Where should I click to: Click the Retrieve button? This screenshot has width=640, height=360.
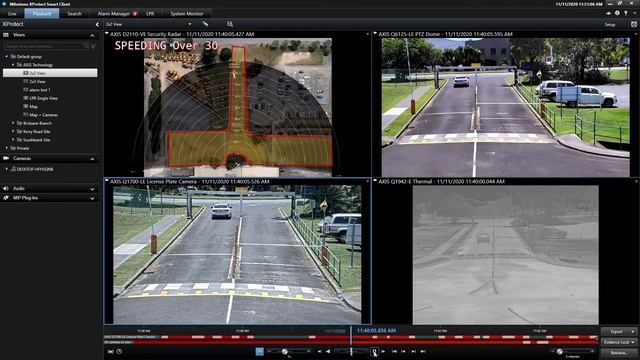tap(619, 353)
